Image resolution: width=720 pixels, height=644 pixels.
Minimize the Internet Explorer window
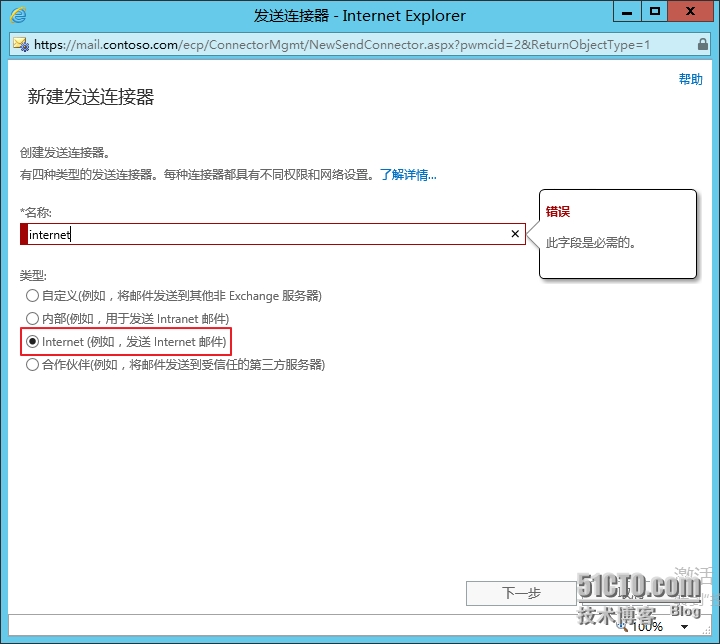click(x=627, y=12)
